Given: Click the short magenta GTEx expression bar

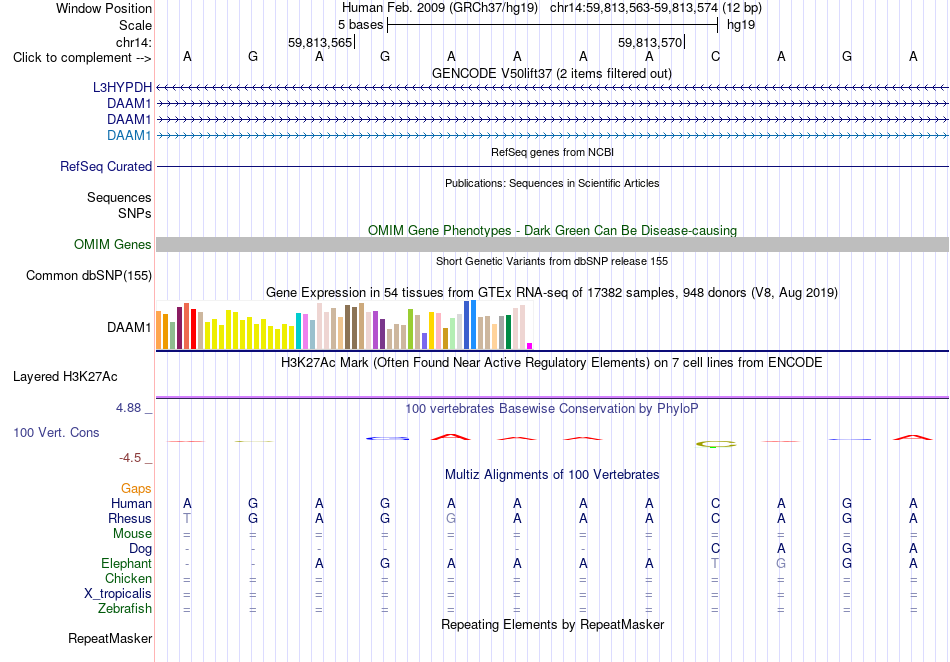Looking at the screenshot, I should point(530,346).
